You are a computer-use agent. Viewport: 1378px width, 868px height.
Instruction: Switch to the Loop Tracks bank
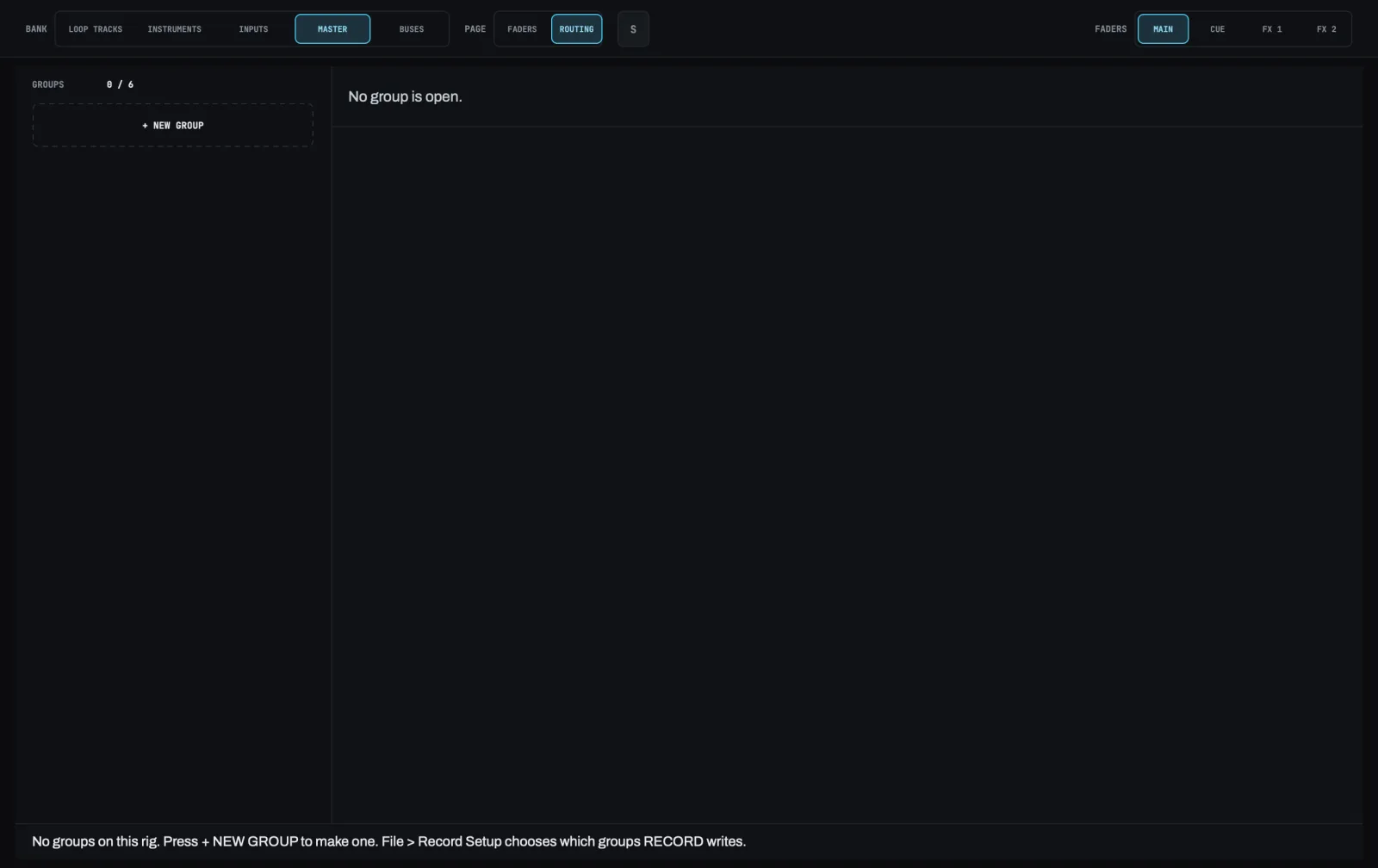[x=96, y=29]
